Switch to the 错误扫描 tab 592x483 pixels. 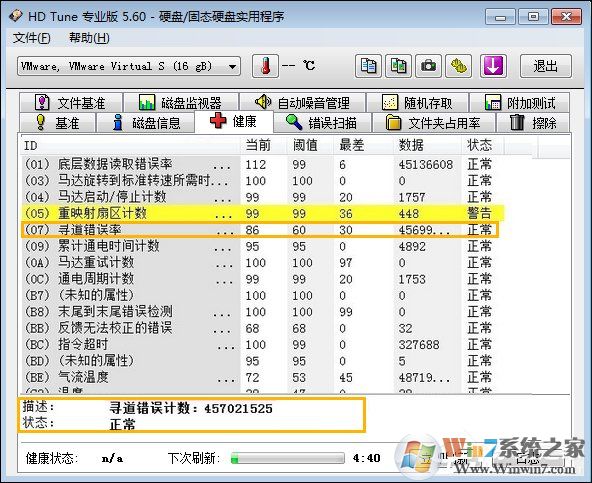click(322, 122)
